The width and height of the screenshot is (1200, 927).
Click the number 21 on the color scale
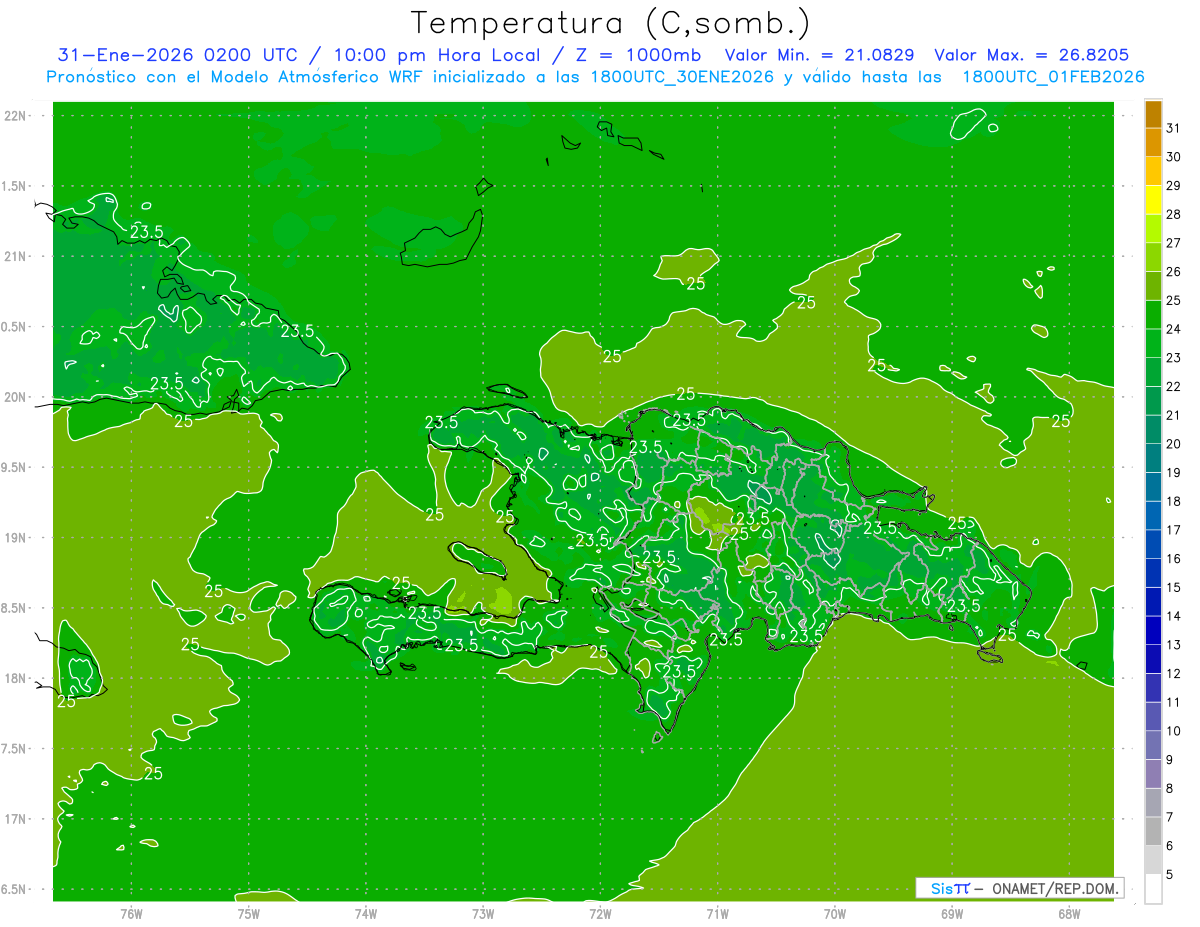1174,415
